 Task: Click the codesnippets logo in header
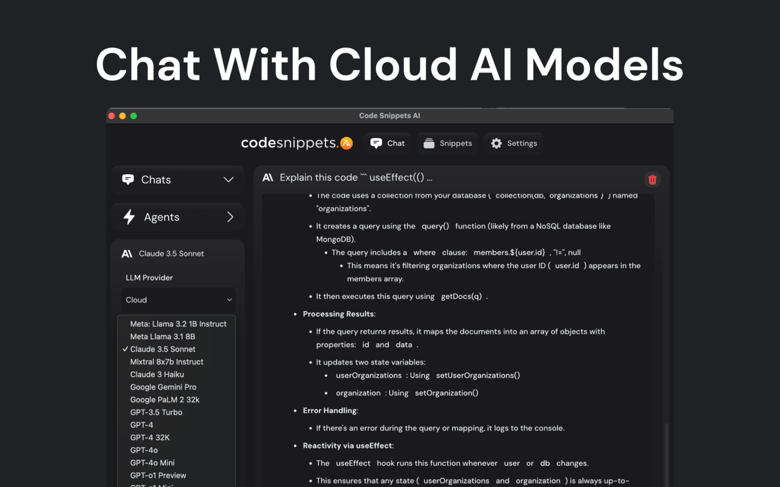pos(296,143)
